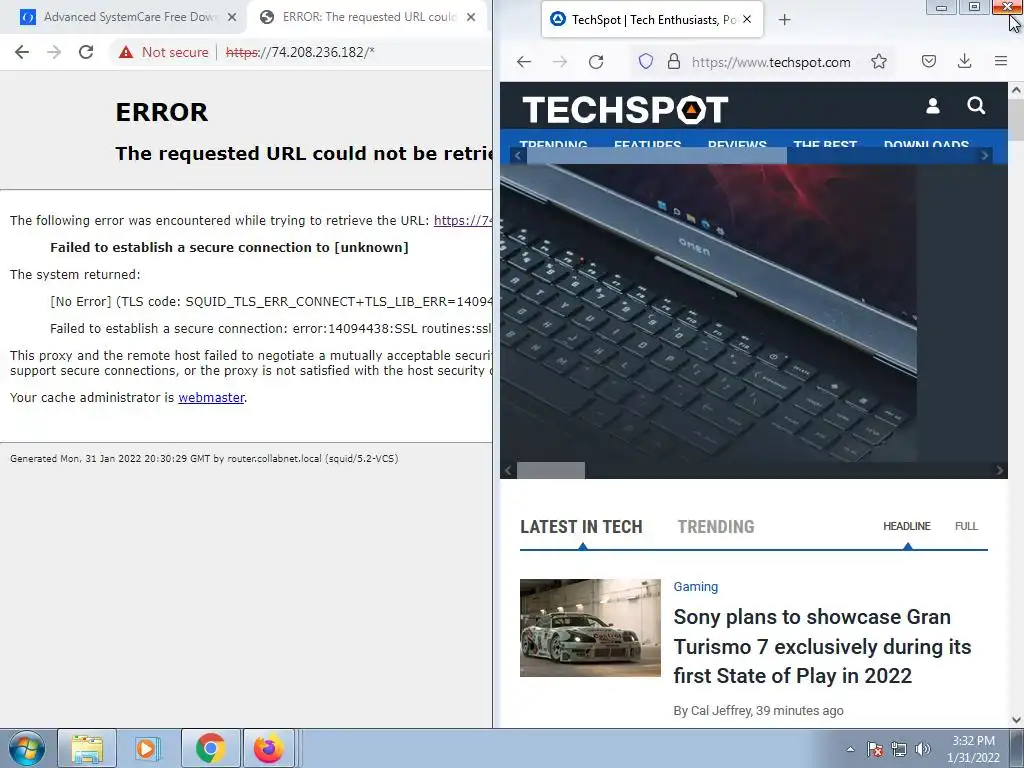Open the https://74 URL link in error message

[463, 221]
